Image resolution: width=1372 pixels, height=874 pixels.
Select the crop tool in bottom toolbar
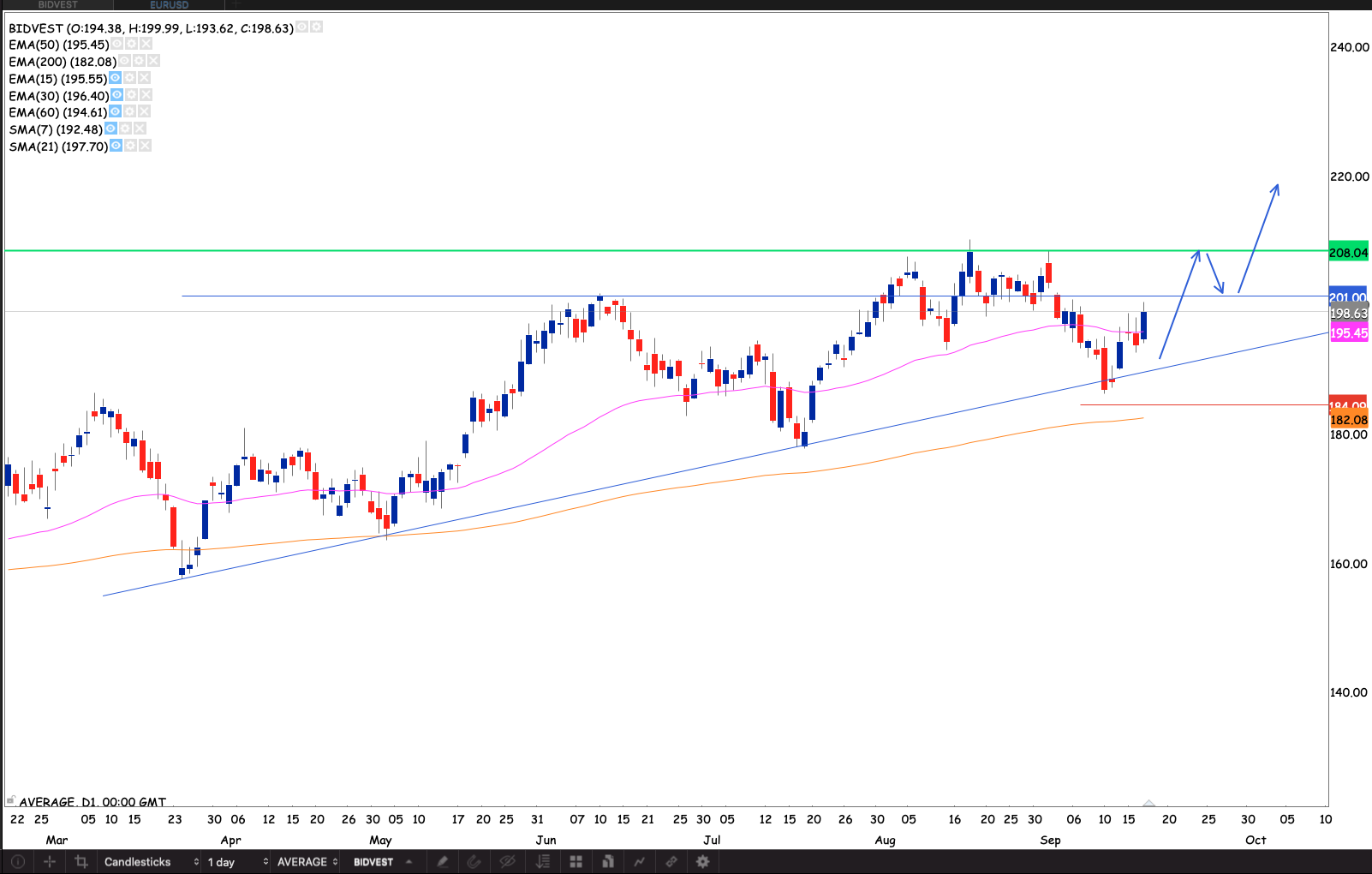[x=81, y=862]
